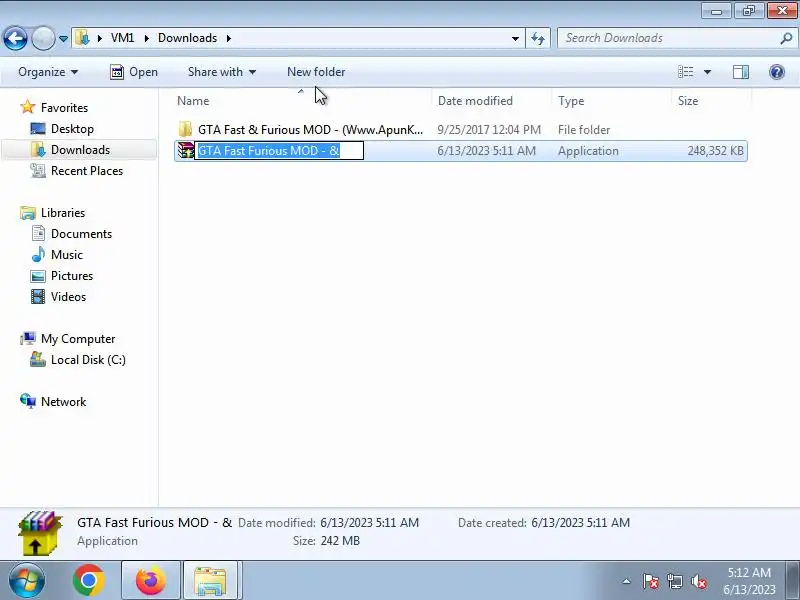Screen dimensions: 800x600
Task: Open the Music library
Action: [66, 255]
